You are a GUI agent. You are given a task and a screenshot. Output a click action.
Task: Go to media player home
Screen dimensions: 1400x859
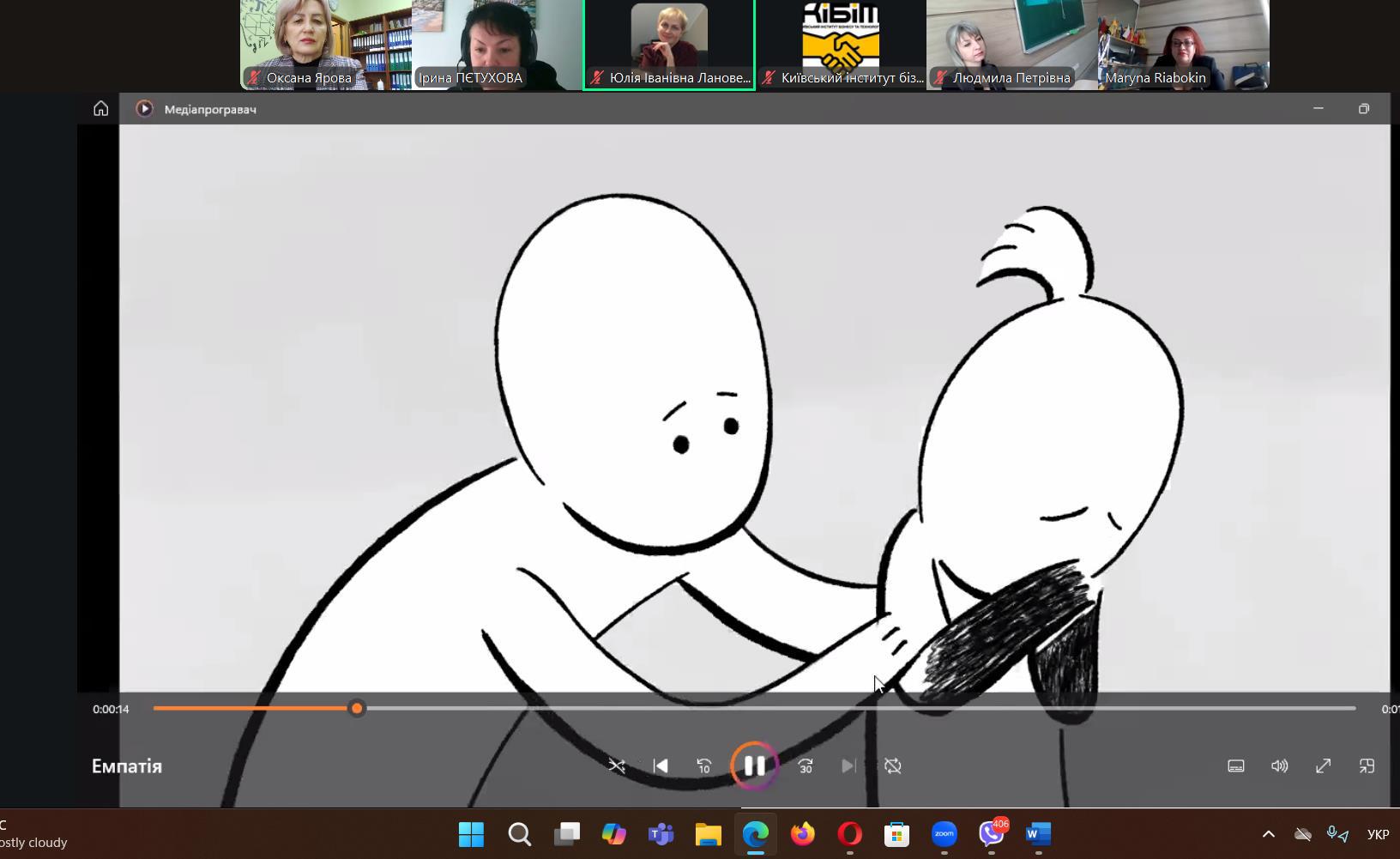click(x=101, y=109)
